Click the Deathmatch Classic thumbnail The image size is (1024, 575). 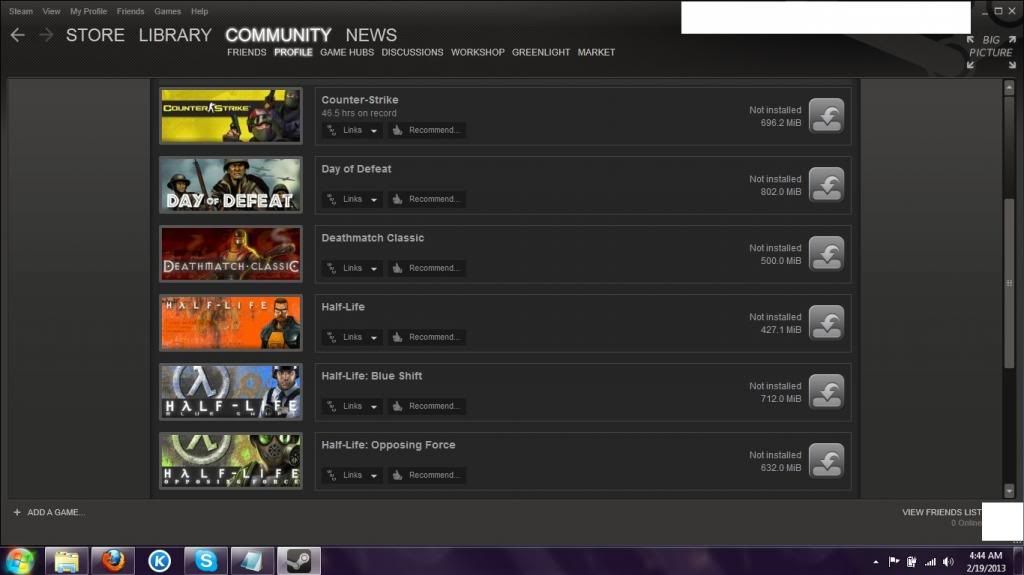point(231,254)
